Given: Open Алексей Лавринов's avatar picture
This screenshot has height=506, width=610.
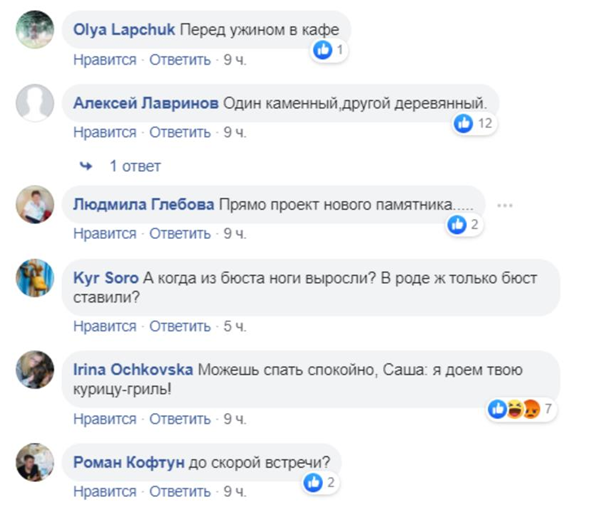Looking at the screenshot, I should [35, 103].
